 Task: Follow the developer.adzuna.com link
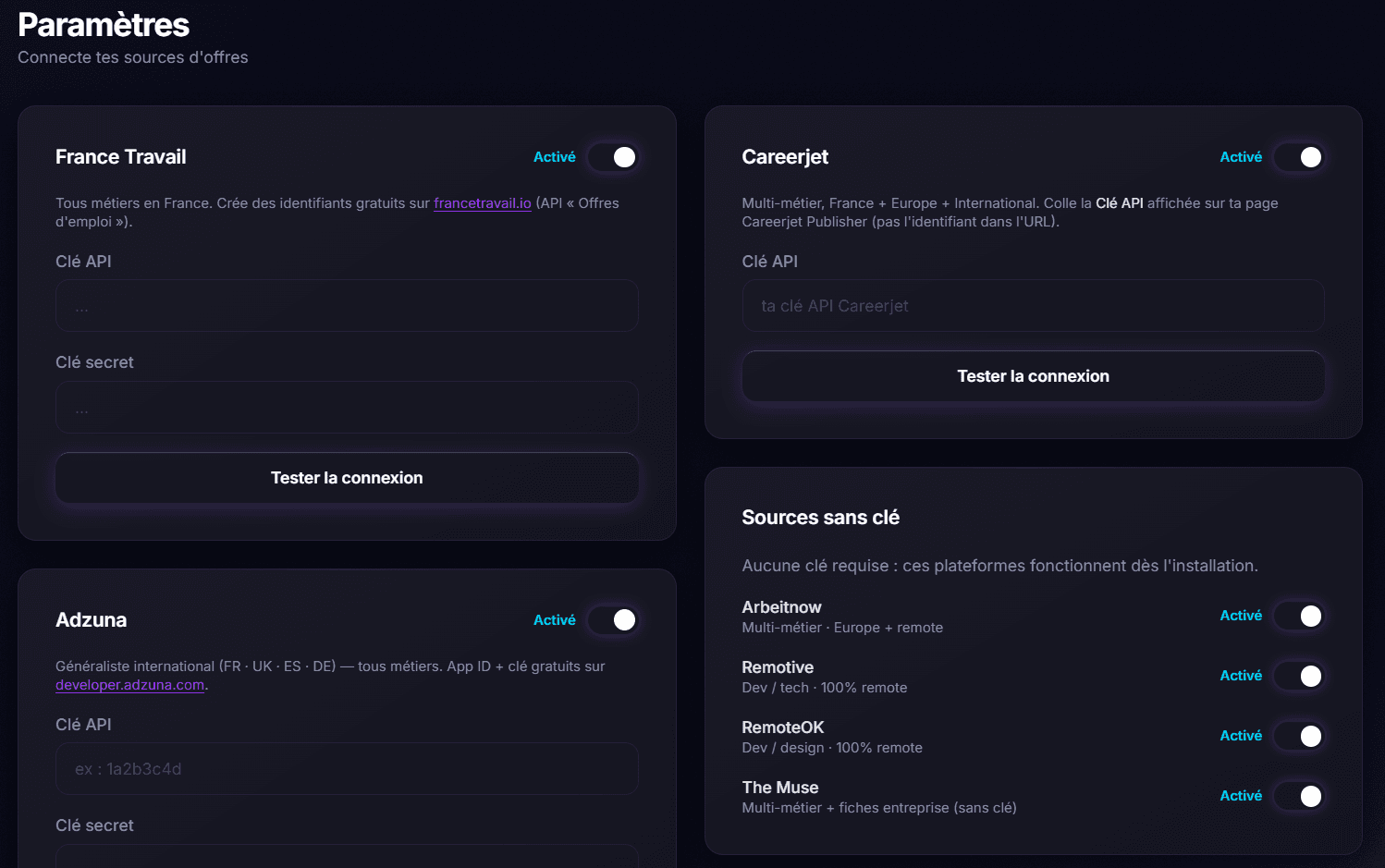[129, 685]
